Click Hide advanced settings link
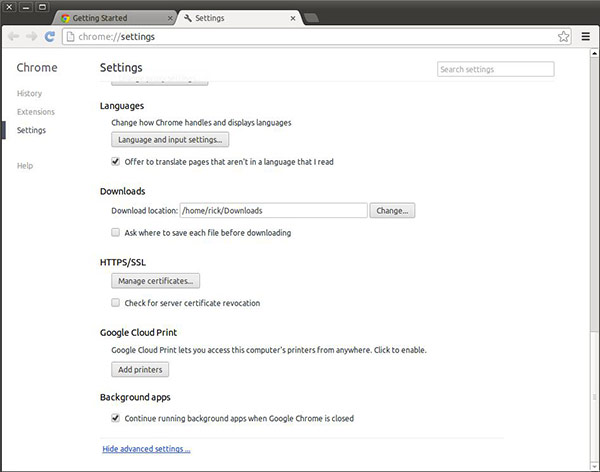This screenshot has height=472, width=600. [x=146, y=449]
